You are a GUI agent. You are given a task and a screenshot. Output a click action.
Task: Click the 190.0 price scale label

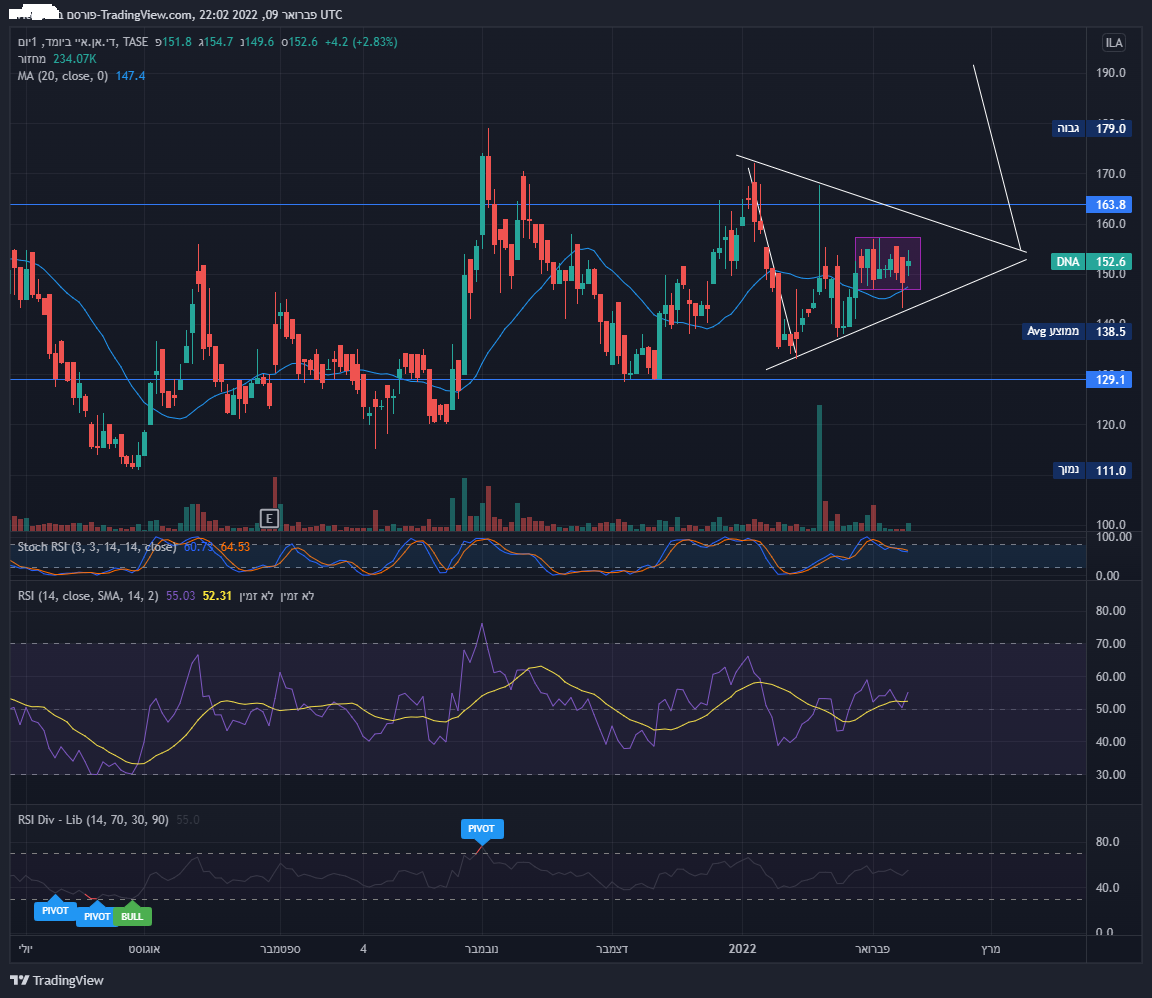coord(1110,73)
